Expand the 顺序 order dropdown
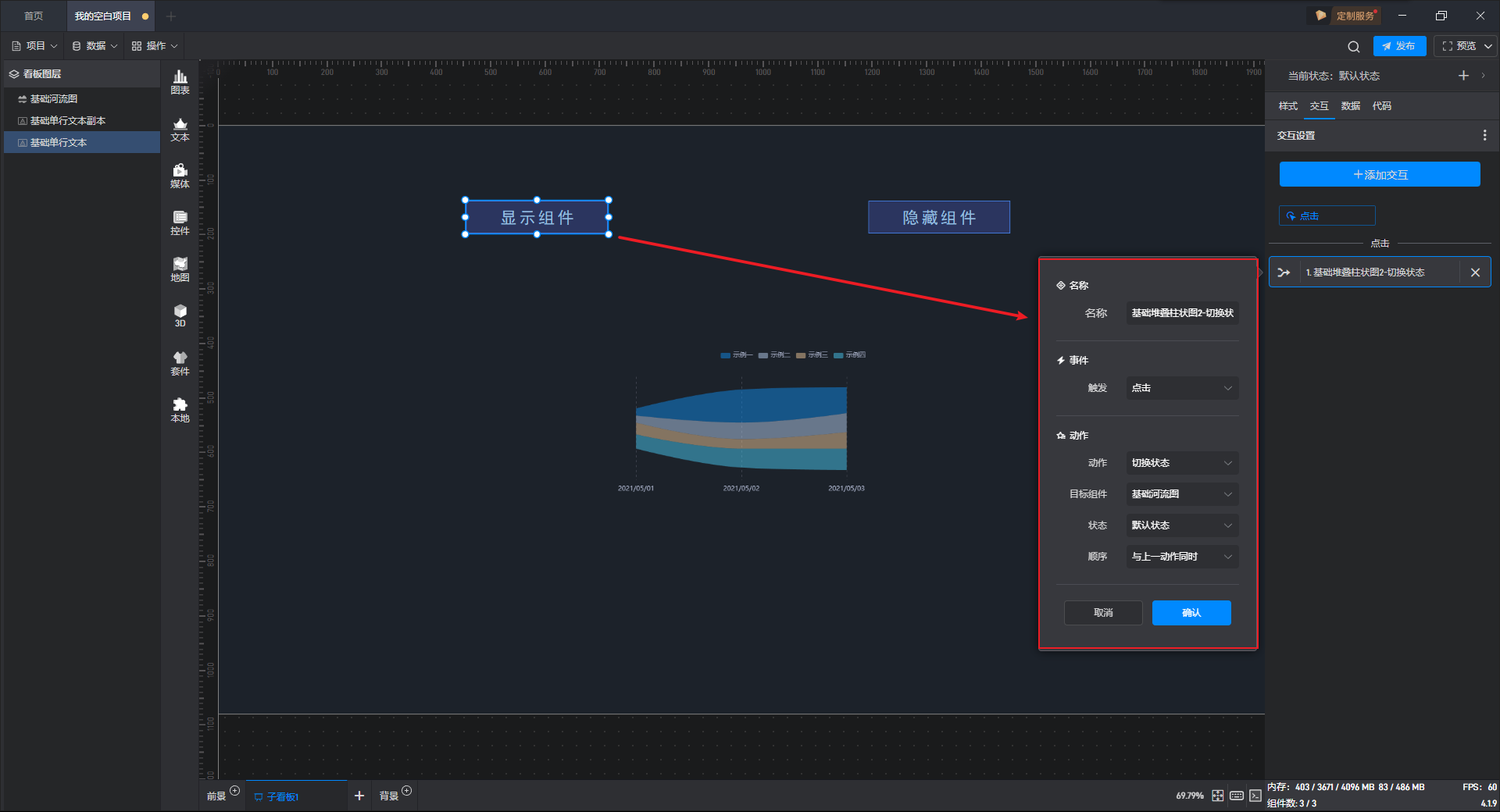Viewport: 1500px width, 812px height. click(x=1182, y=557)
